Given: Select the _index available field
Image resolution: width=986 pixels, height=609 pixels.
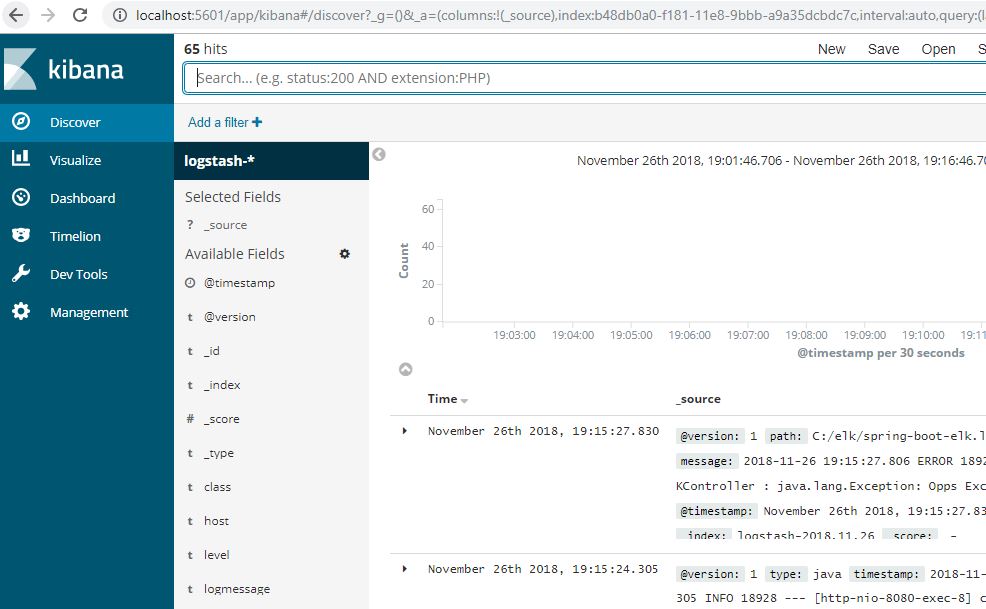Looking at the screenshot, I should pos(222,384).
